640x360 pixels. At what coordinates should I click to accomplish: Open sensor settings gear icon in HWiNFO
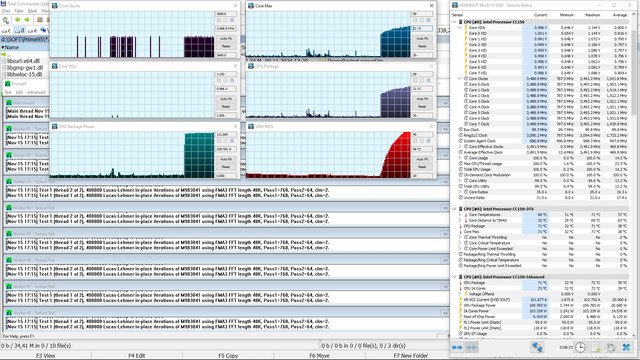click(611, 347)
